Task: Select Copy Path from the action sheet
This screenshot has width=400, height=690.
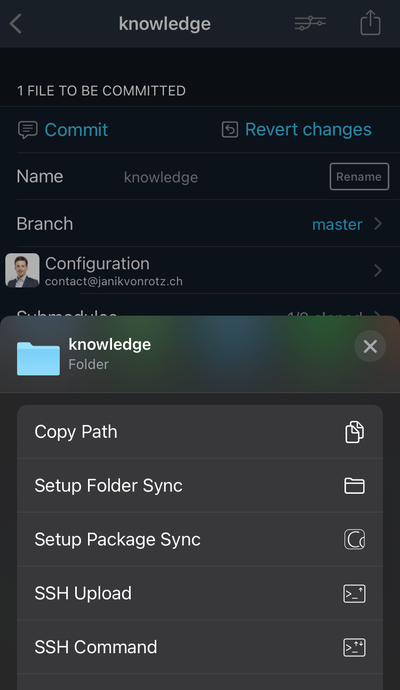Action: pos(200,432)
